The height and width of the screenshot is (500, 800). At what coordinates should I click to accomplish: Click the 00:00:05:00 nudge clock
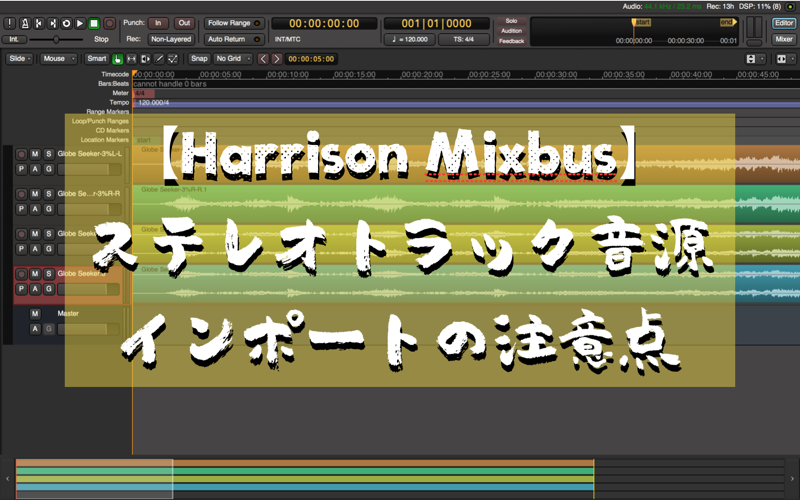311,59
